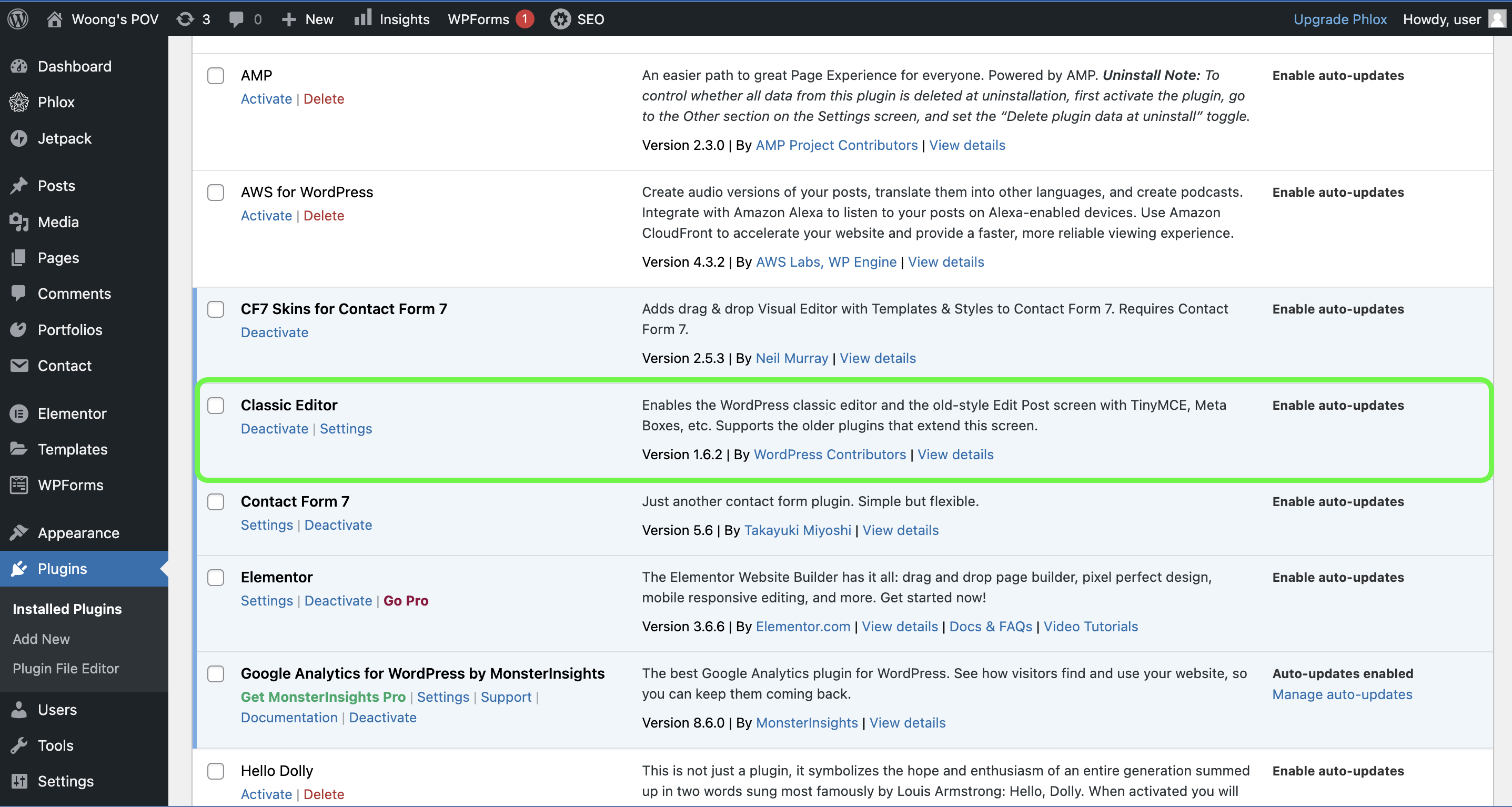Open the Add New submenu item

41,639
